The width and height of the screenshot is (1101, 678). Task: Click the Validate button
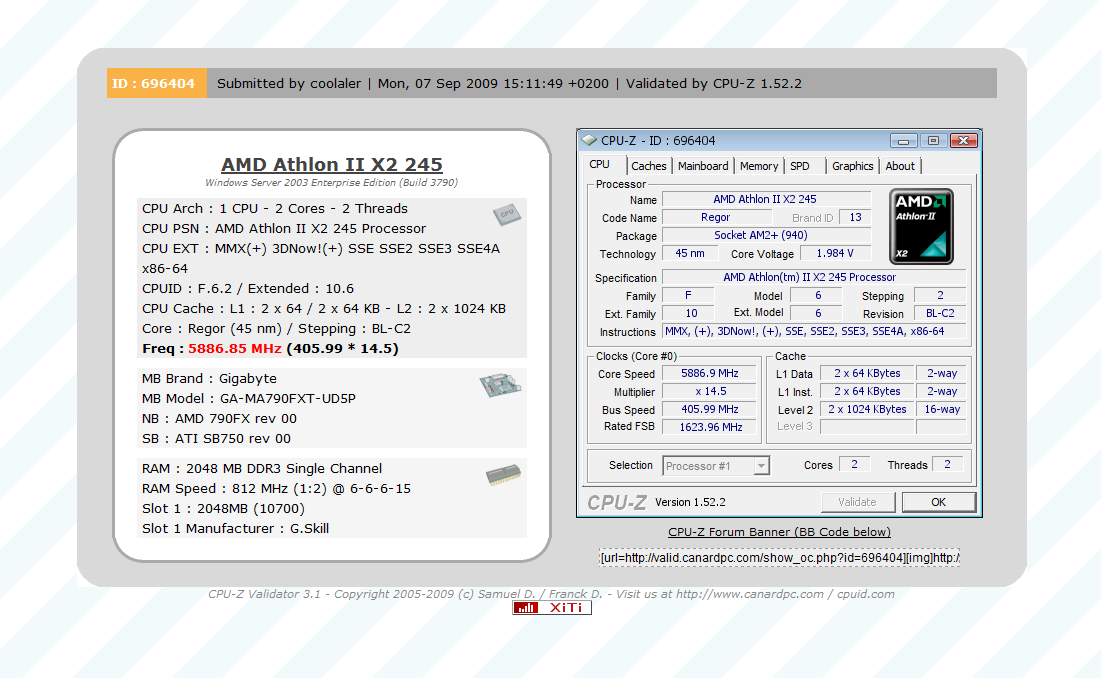coord(858,502)
